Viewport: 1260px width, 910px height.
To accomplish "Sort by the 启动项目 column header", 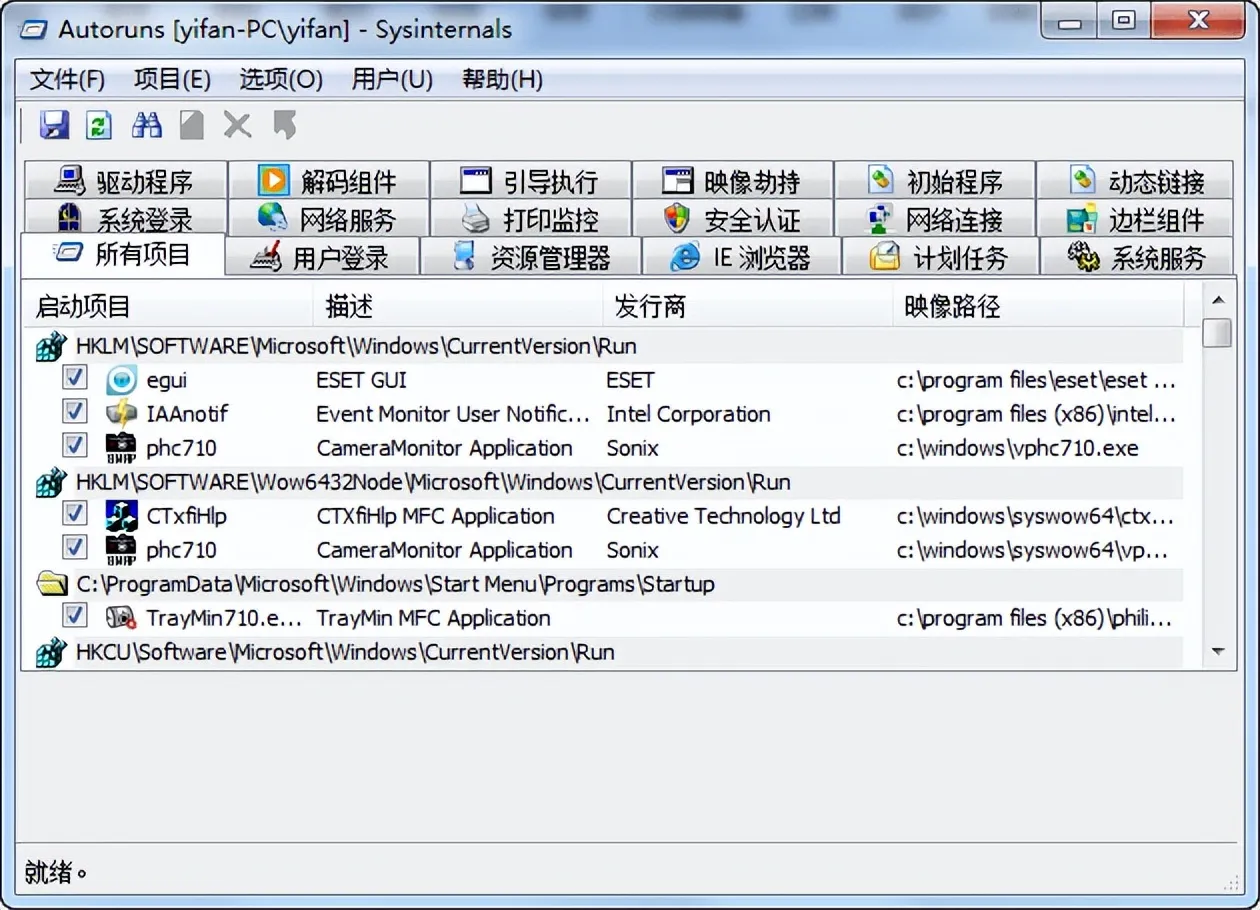I will click(x=168, y=306).
